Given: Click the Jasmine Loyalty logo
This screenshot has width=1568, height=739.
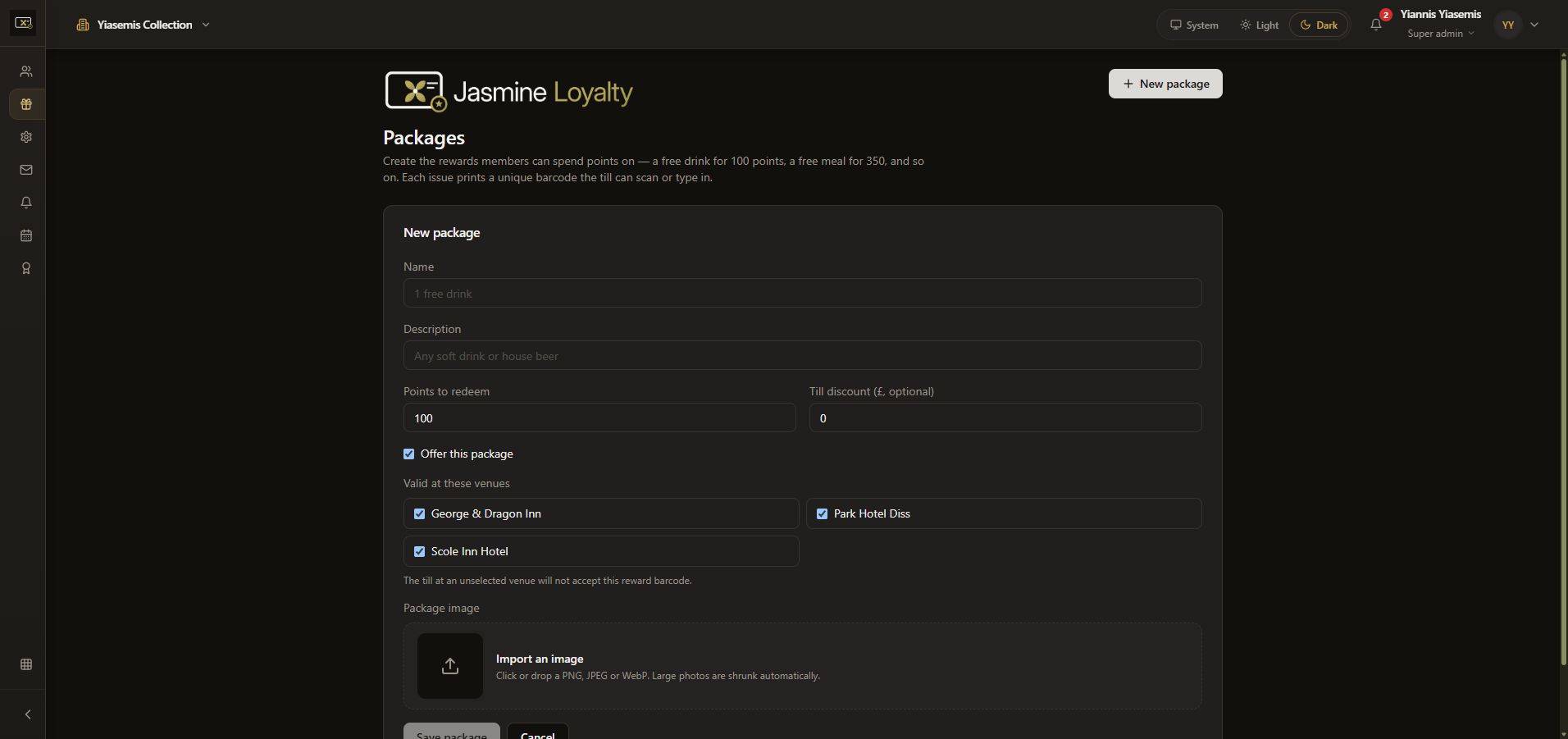Looking at the screenshot, I should pos(508,91).
